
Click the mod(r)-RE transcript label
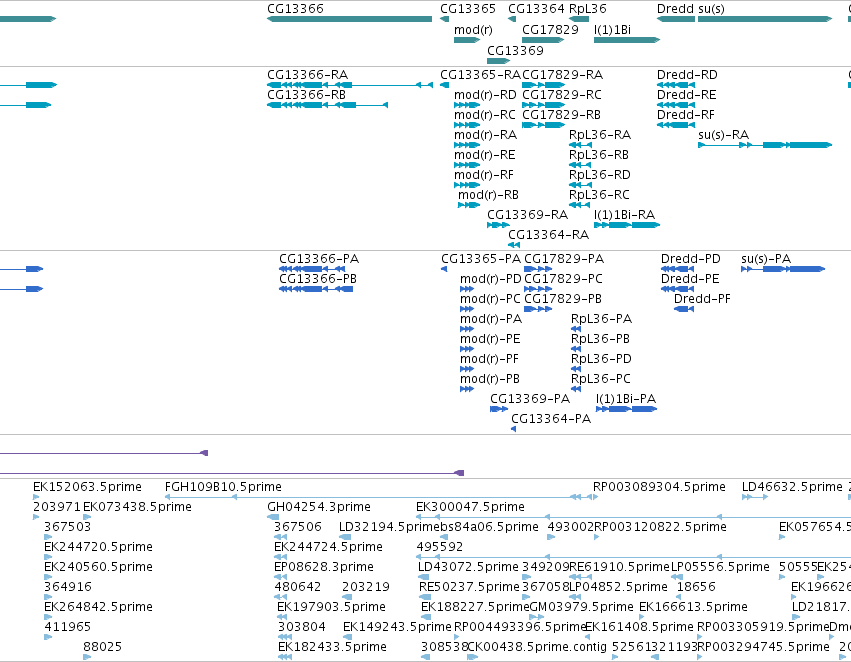[x=485, y=155]
